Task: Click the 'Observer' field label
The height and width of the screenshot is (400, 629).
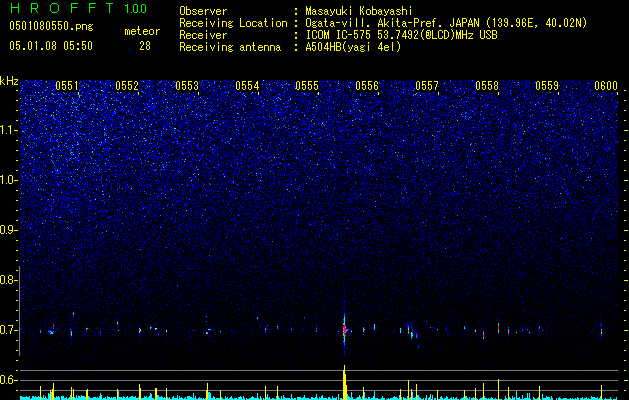Action: click(203, 11)
